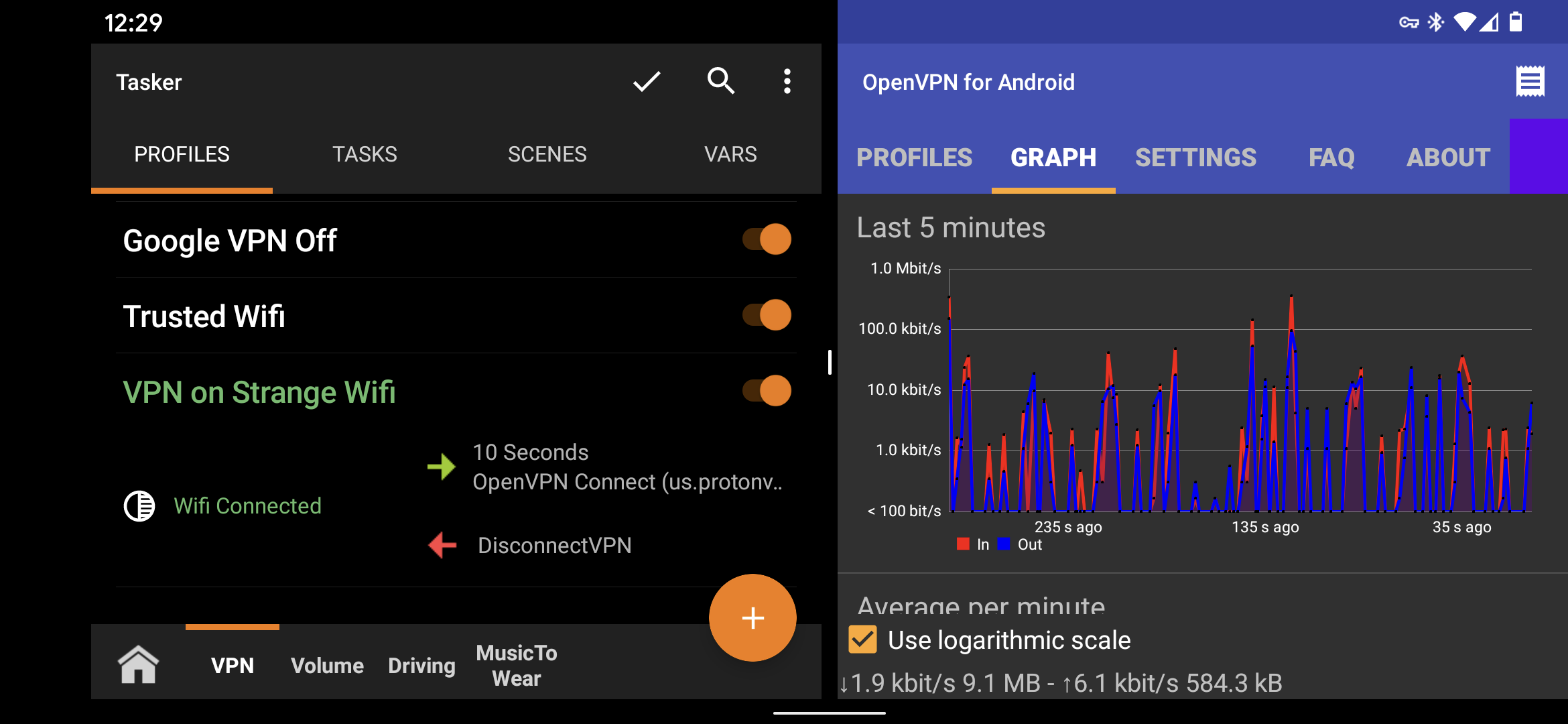
Task: Open OpenVPN PROFILES tab
Action: pos(914,158)
